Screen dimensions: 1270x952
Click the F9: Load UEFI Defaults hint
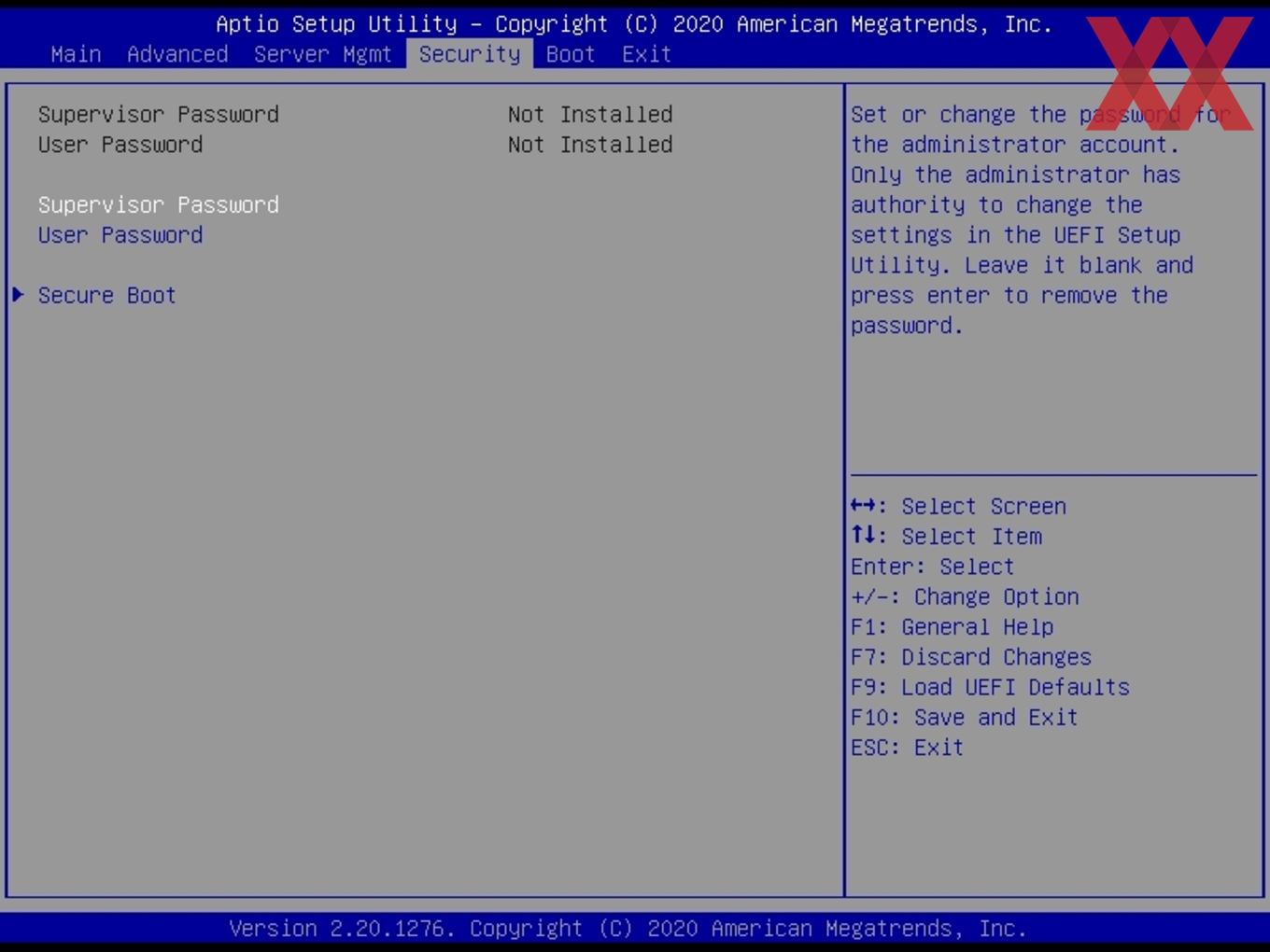pyautogui.click(x=990, y=687)
